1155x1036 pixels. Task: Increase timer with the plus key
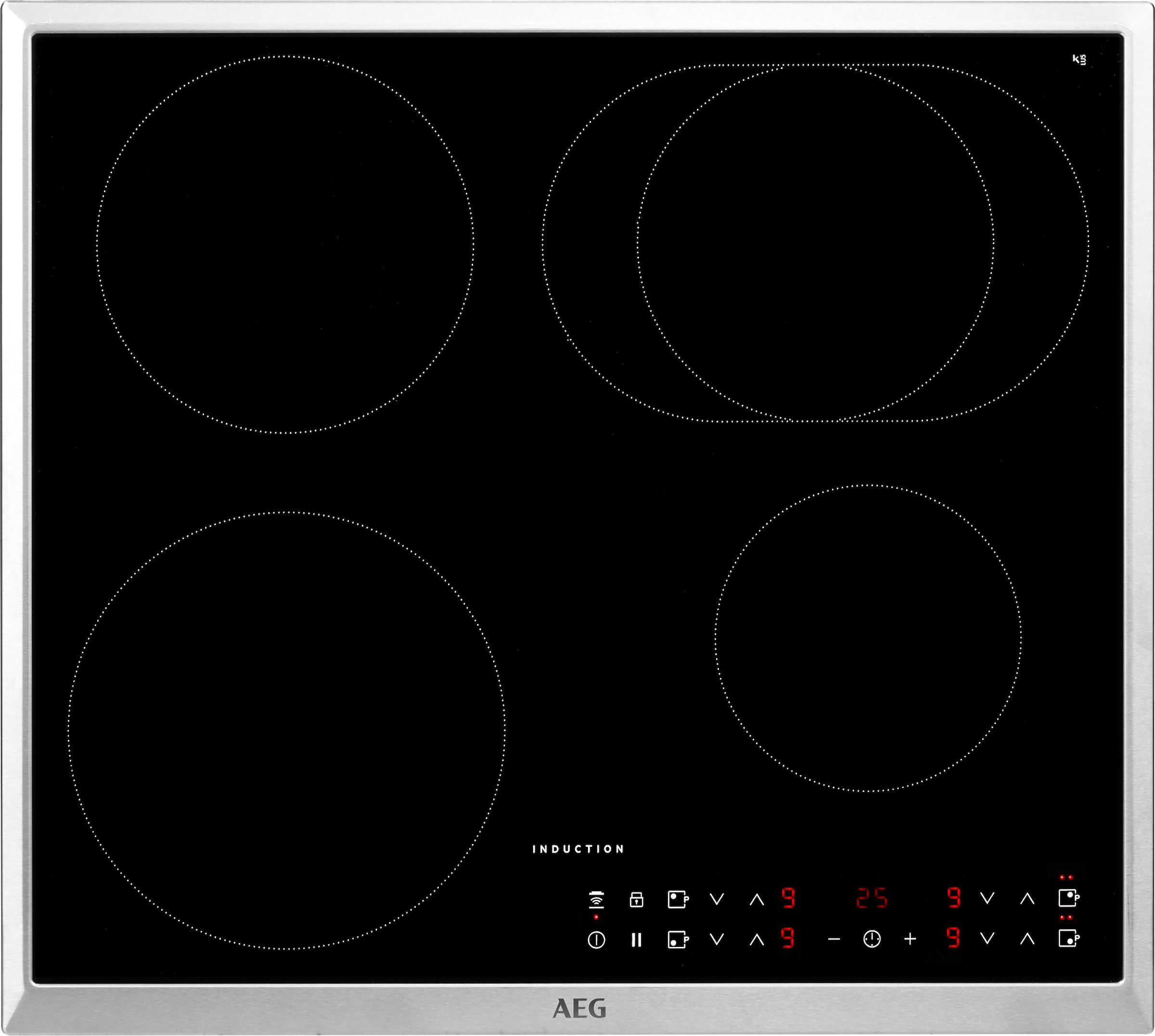(x=911, y=939)
